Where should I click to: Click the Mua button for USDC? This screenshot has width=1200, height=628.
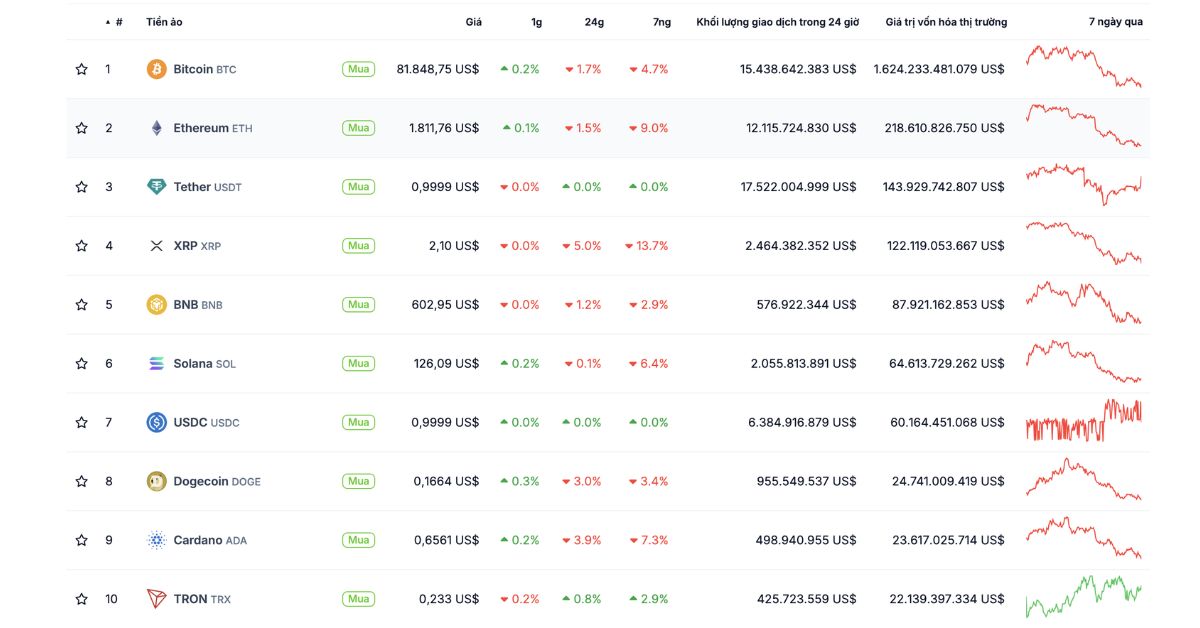pyautogui.click(x=358, y=423)
